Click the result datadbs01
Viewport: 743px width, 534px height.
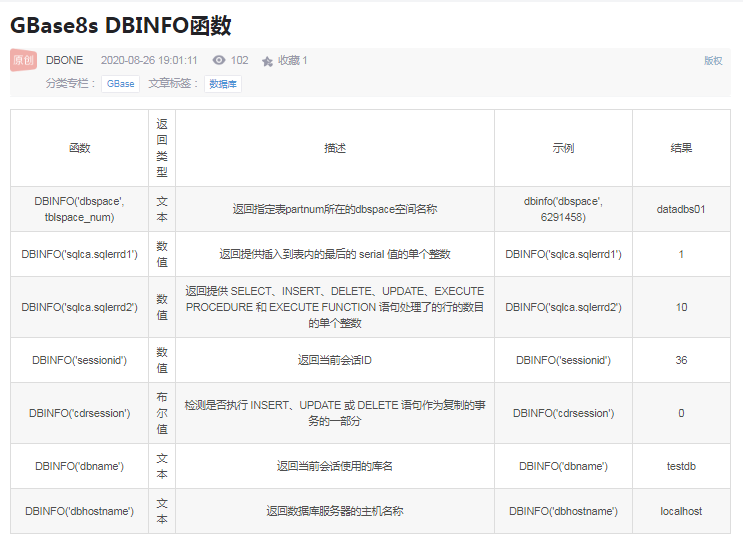point(681,209)
